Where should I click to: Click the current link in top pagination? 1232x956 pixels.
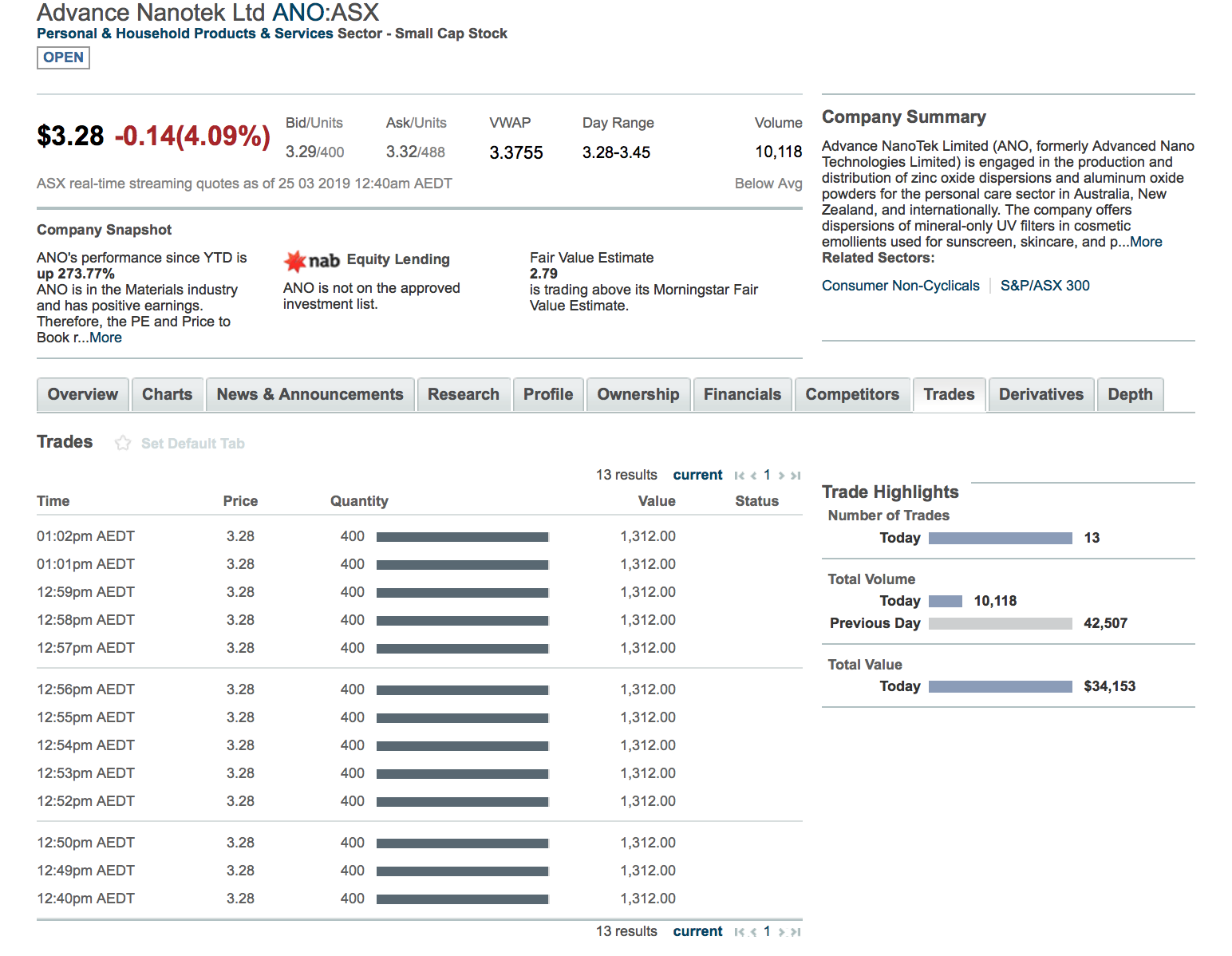coord(697,475)
